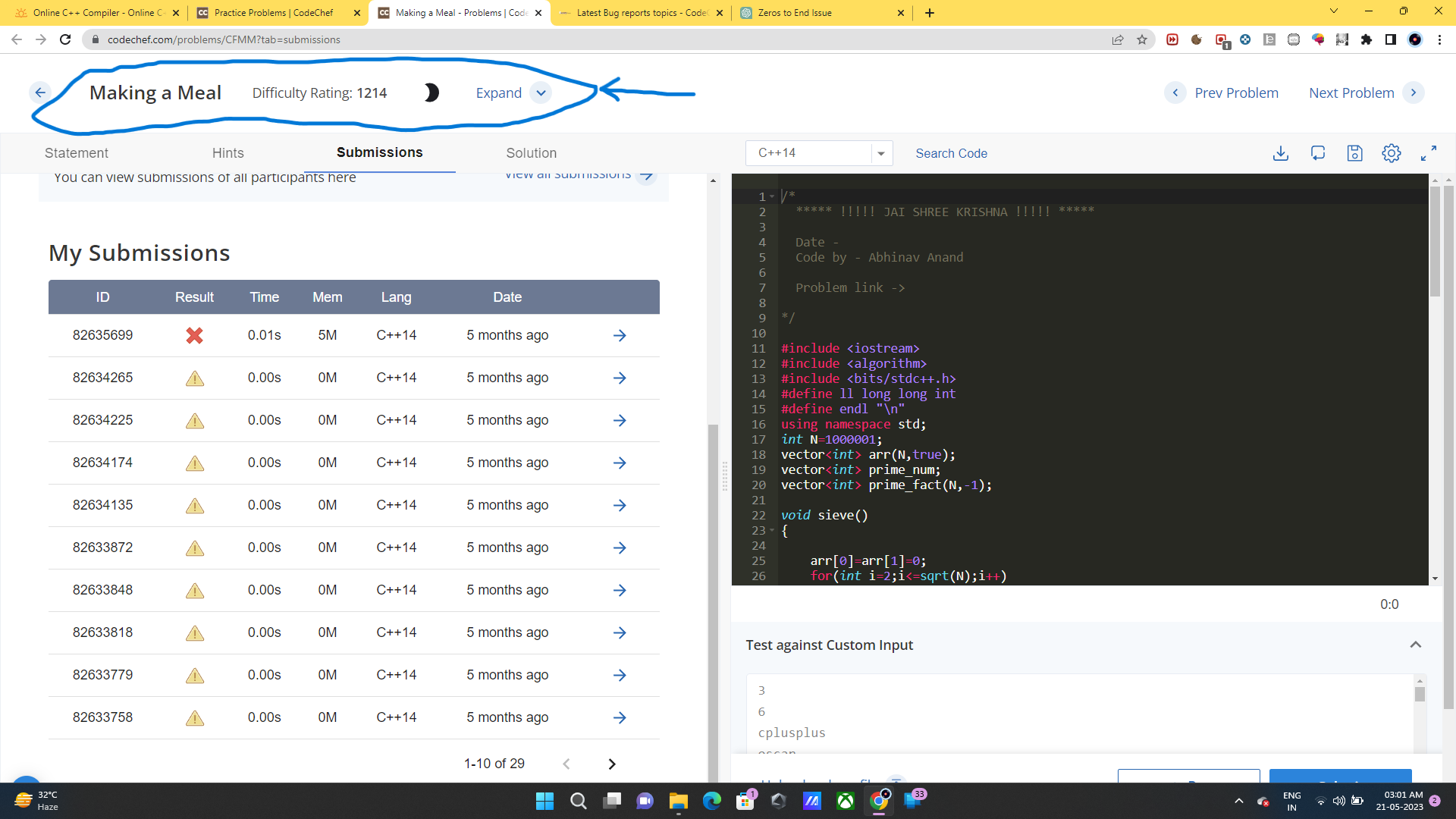Screen dimensions: 1456x819
Task: Download the code from the editor
Action: (x=1281, y=153)
